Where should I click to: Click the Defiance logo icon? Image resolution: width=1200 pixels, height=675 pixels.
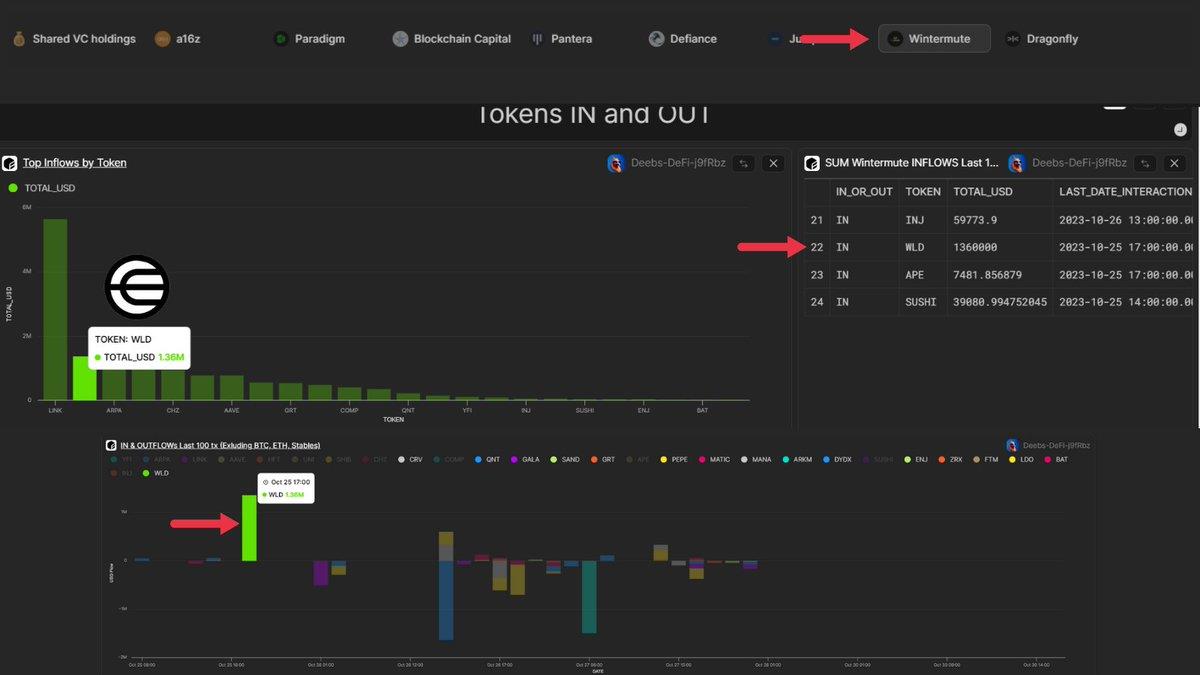[x=656, y=39]
